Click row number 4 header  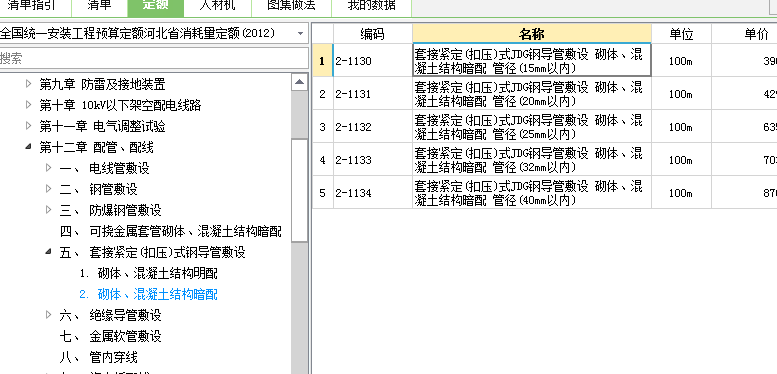pyautogui.click(x=323, y=159)
